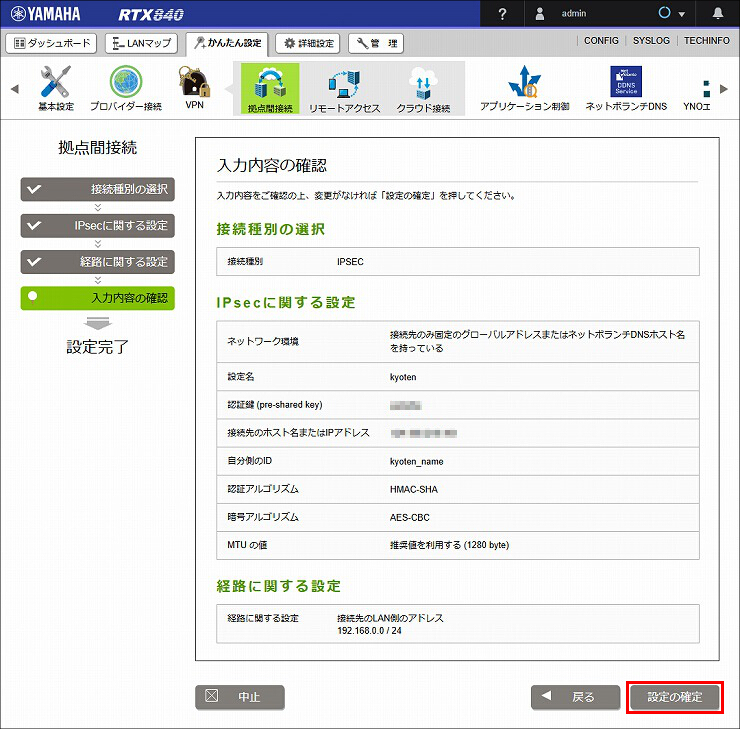Open the ネットボランチDNS icon
This screenshot has height=729, width=740.
626,88
